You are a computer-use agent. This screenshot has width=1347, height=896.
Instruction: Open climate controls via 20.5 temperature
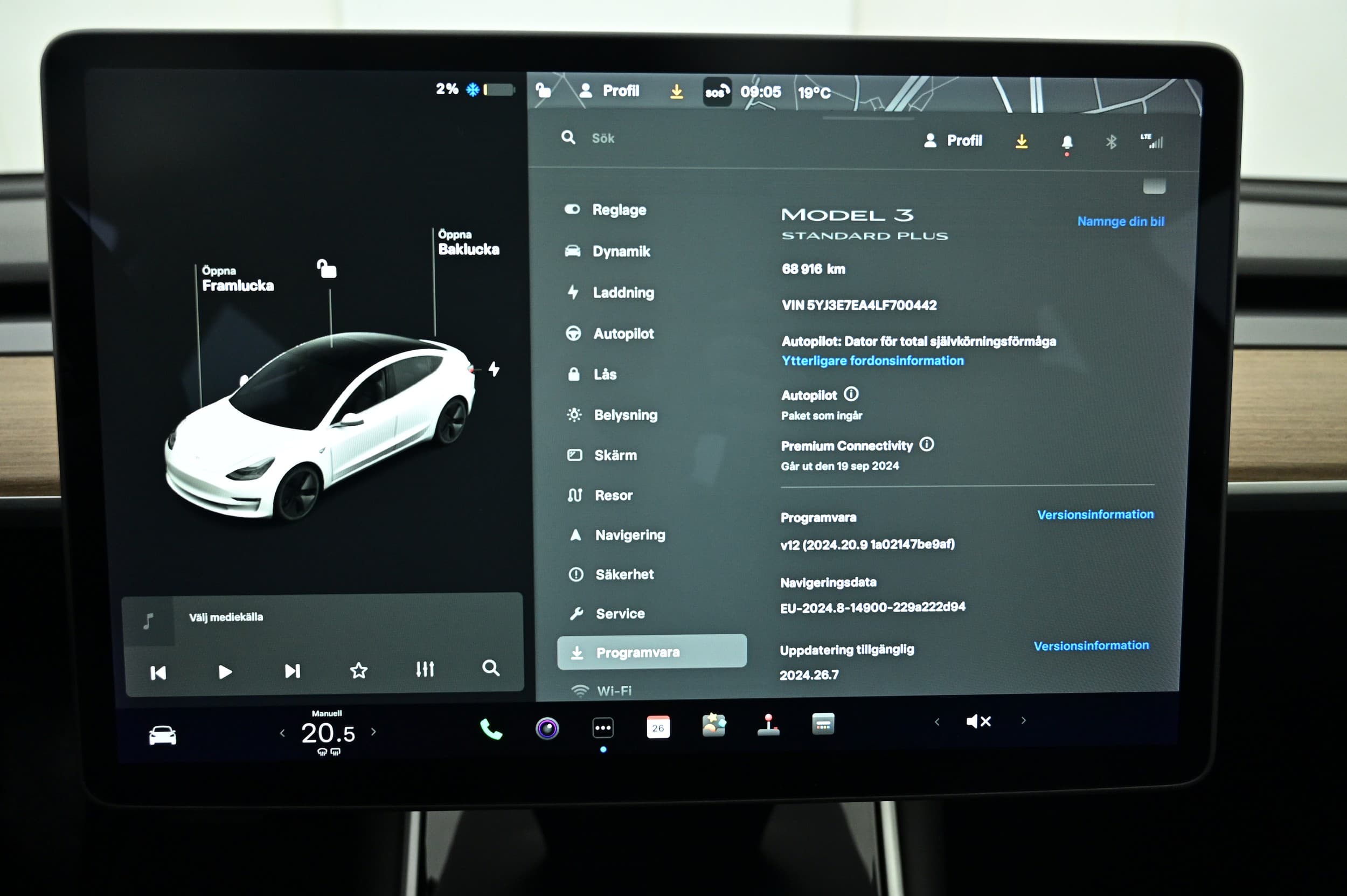click(x=328, y=734)
